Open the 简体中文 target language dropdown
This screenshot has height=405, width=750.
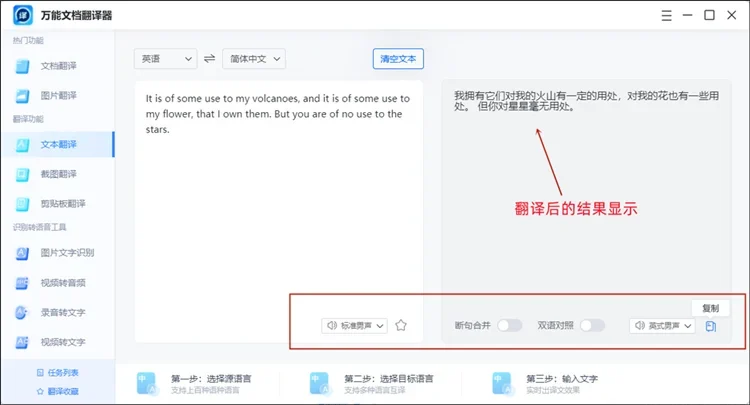pyautogui.click(x=254, y=59)
